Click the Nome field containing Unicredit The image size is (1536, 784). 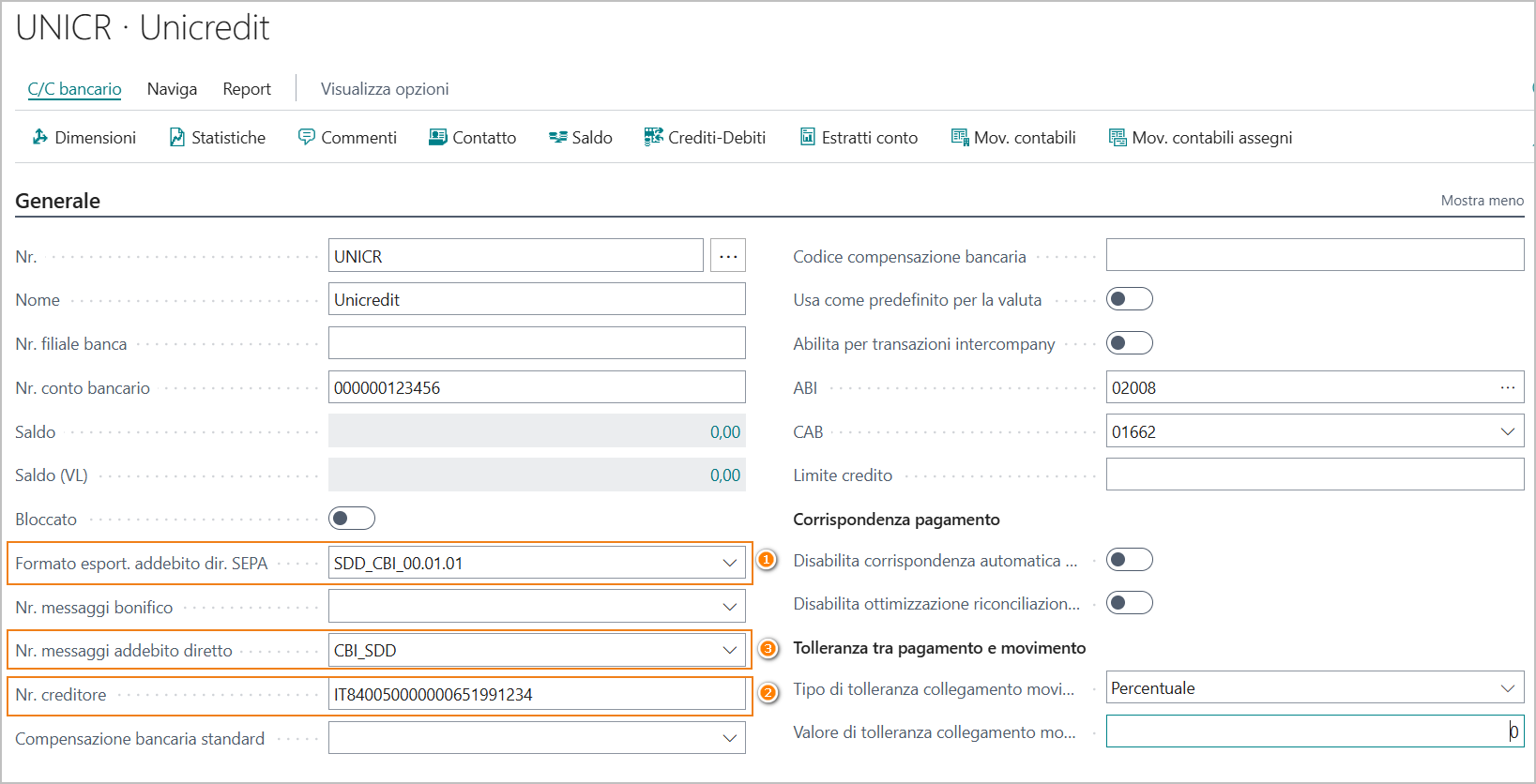pyautogui.click(x=537, y=299)
